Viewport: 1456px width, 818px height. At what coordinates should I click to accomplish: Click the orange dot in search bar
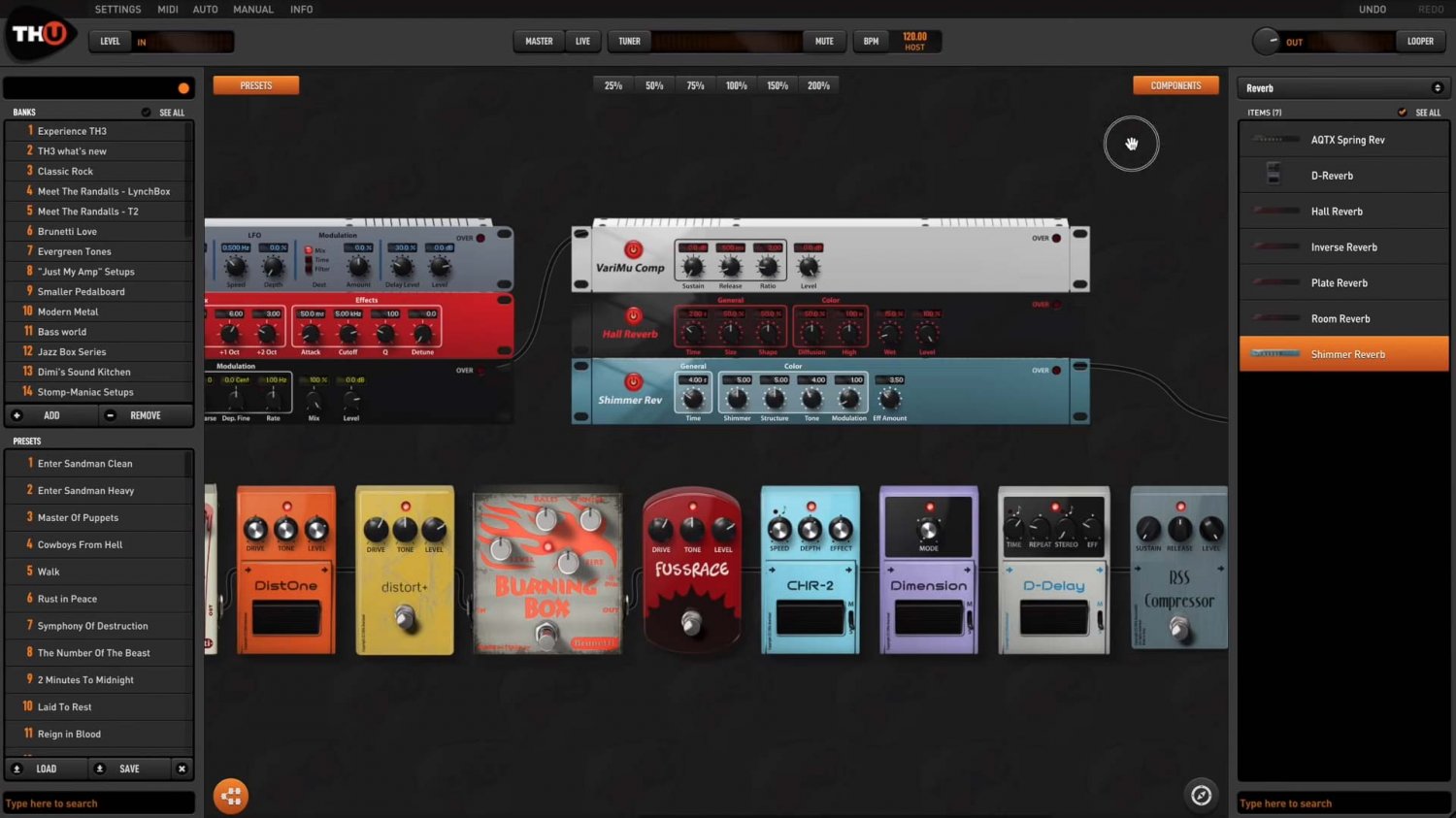[183, 88]
